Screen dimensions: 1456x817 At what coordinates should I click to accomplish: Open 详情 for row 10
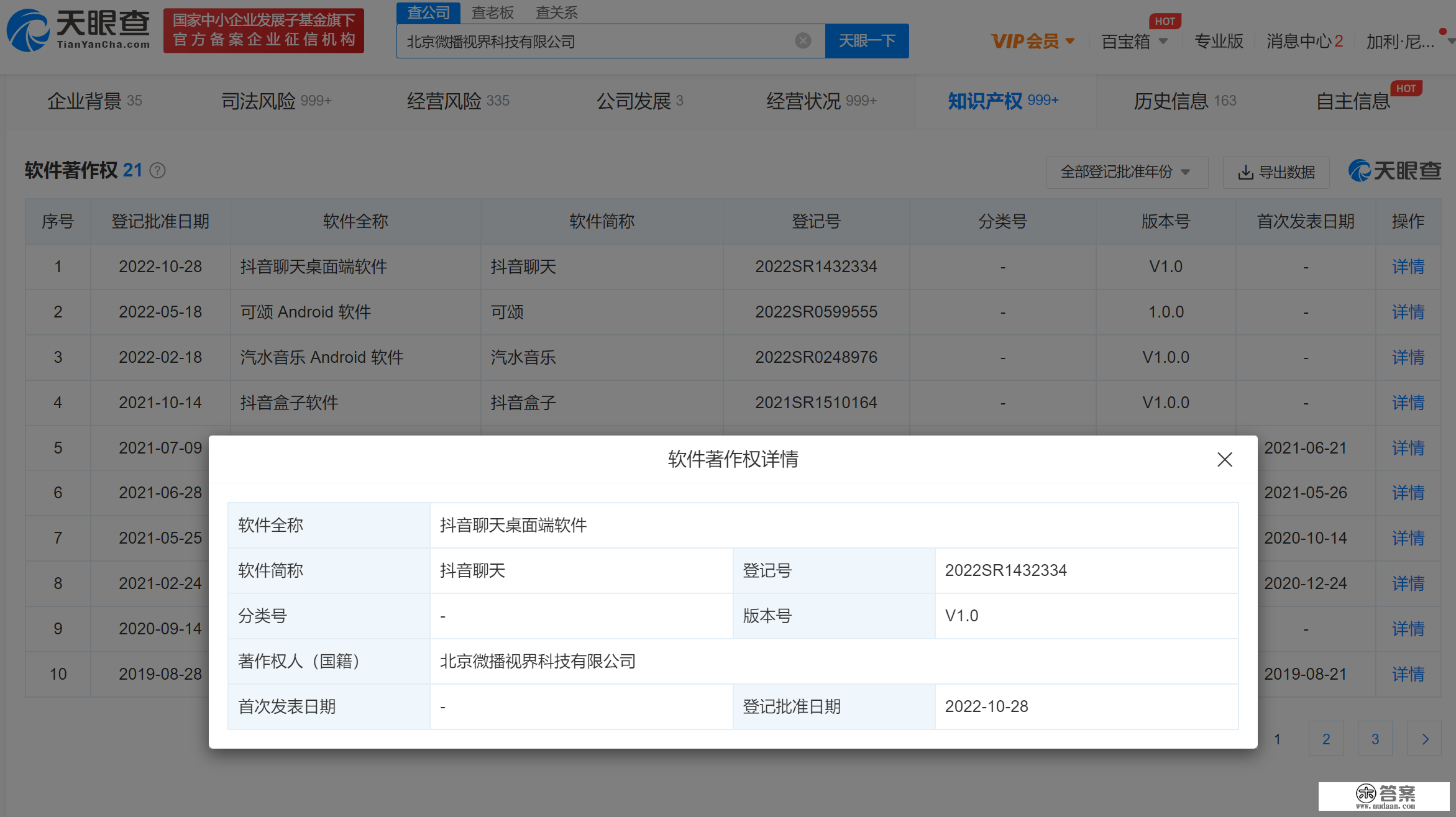tap(1408, 674)
